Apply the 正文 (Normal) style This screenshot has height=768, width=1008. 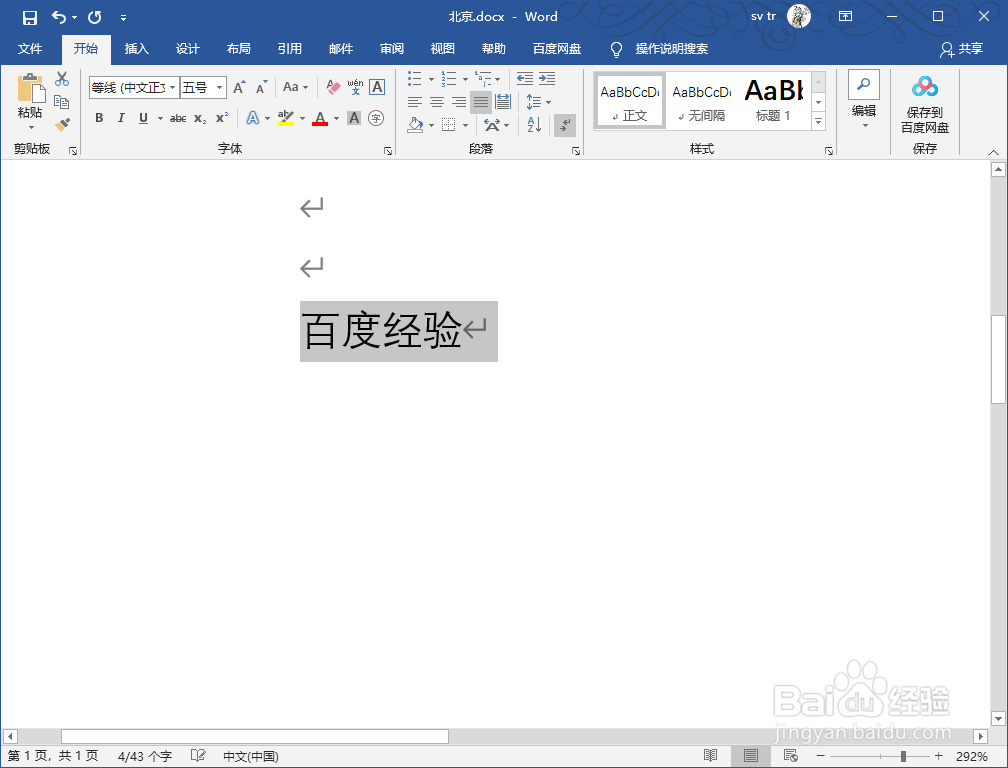point(629,101)
